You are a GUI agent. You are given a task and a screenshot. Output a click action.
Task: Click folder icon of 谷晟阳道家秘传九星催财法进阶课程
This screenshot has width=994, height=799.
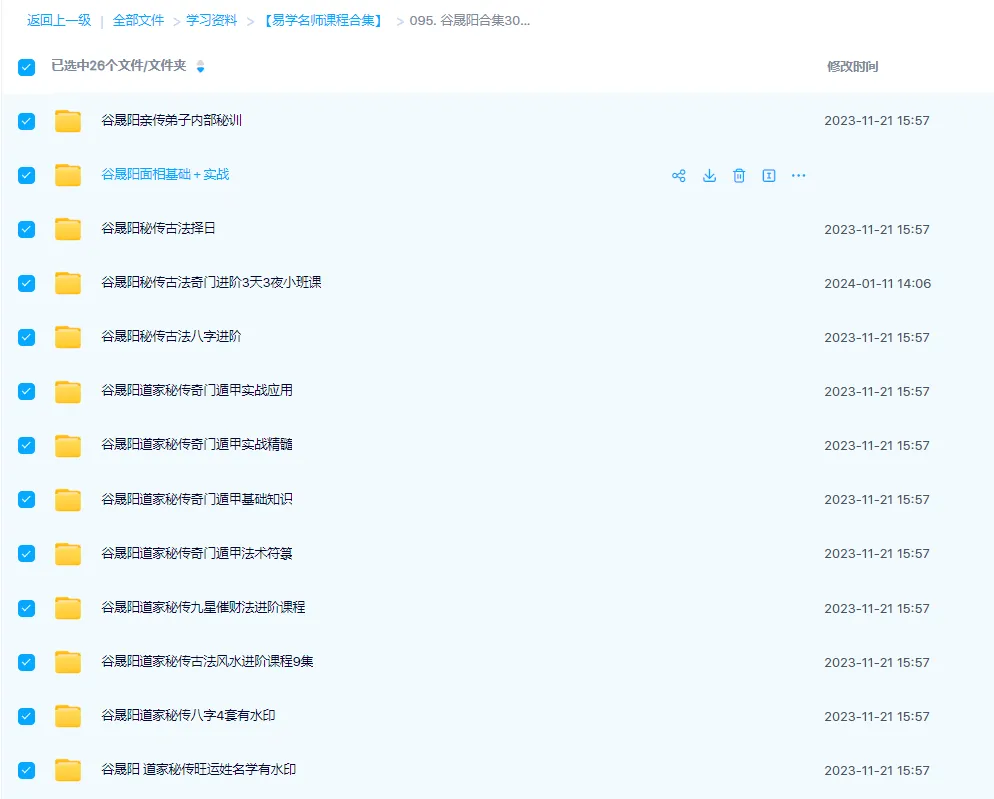coord(68,607)
